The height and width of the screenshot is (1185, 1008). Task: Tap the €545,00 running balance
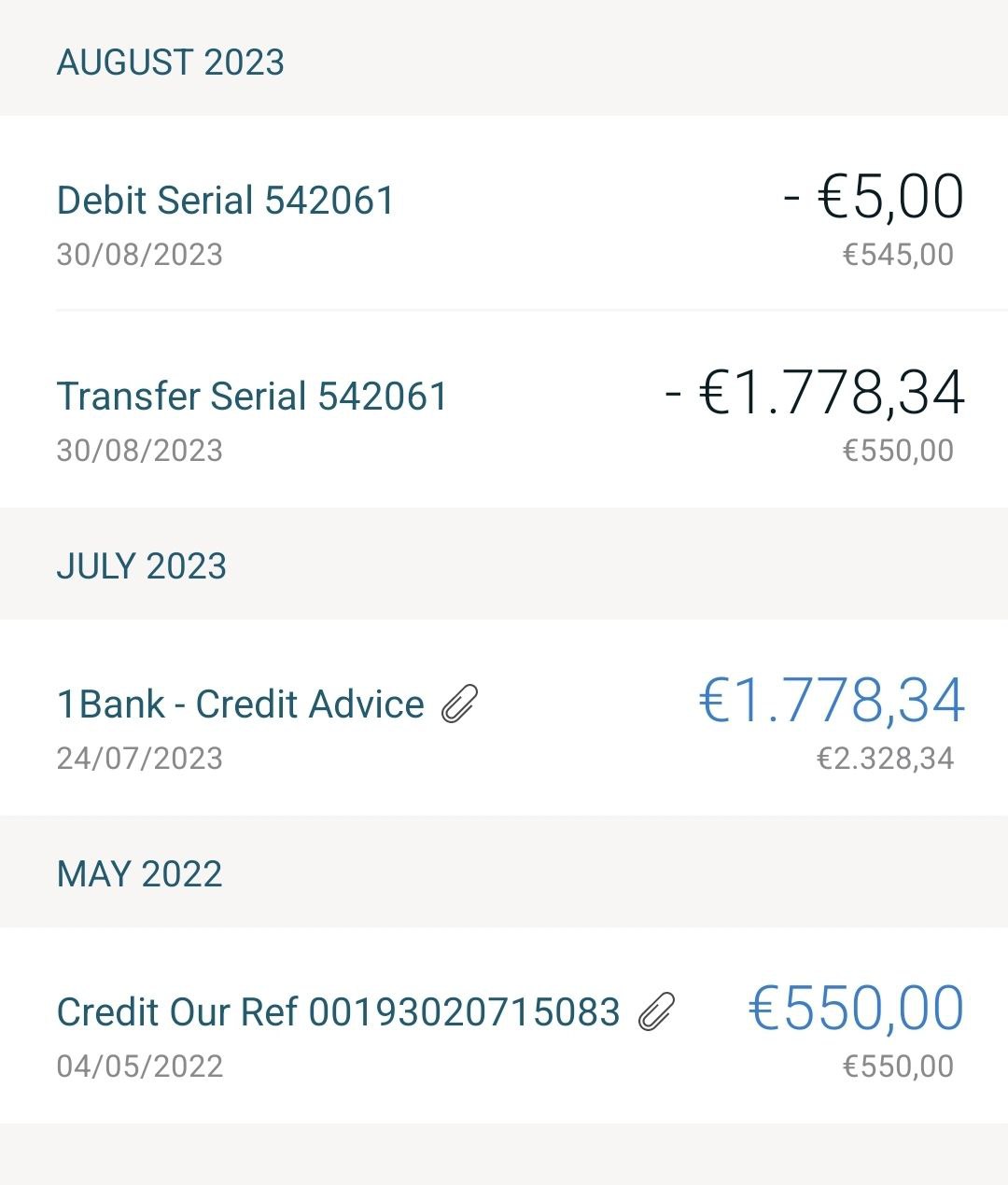tap(898, 255)
